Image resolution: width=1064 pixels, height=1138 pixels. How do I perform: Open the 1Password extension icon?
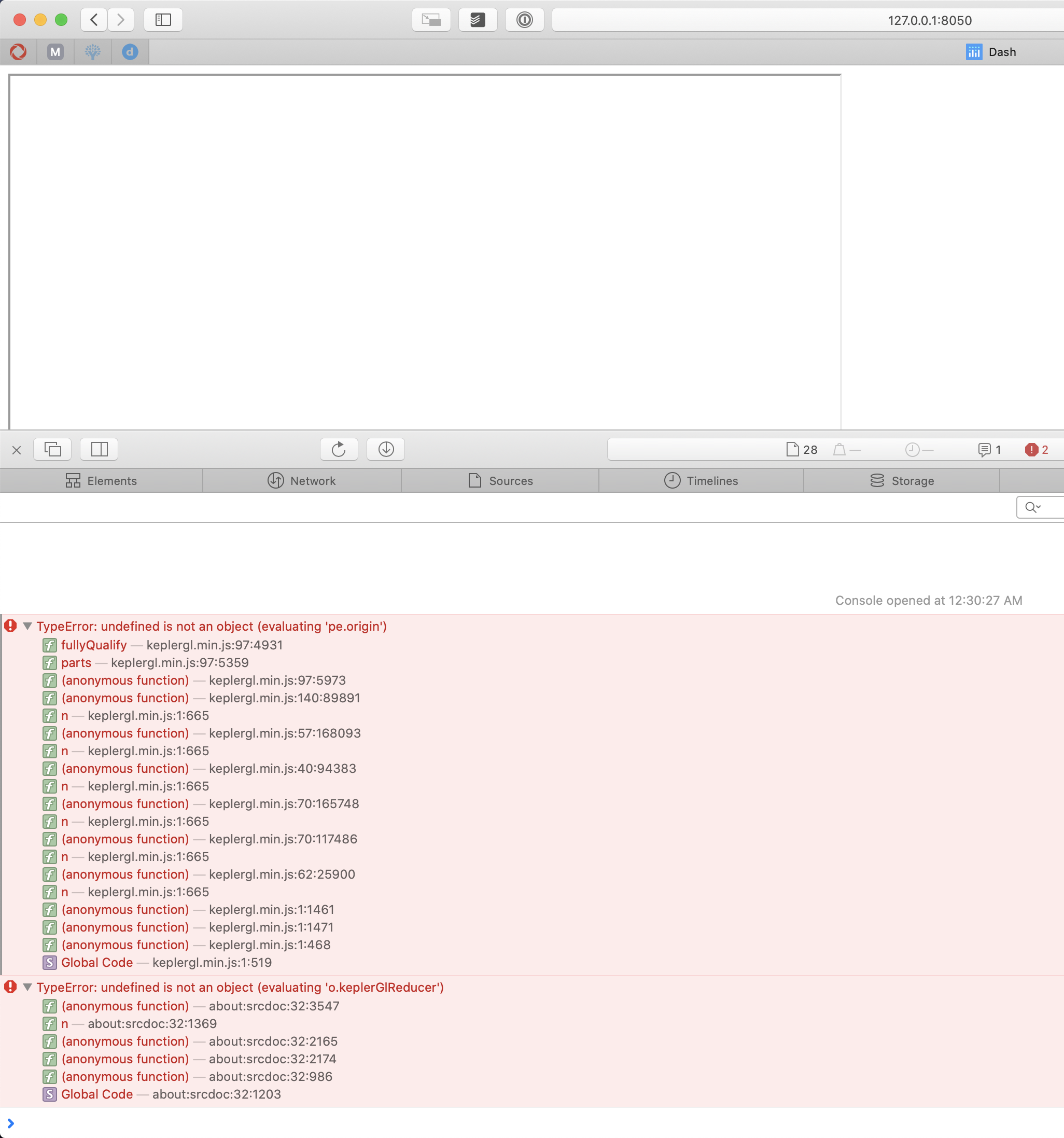524,20
